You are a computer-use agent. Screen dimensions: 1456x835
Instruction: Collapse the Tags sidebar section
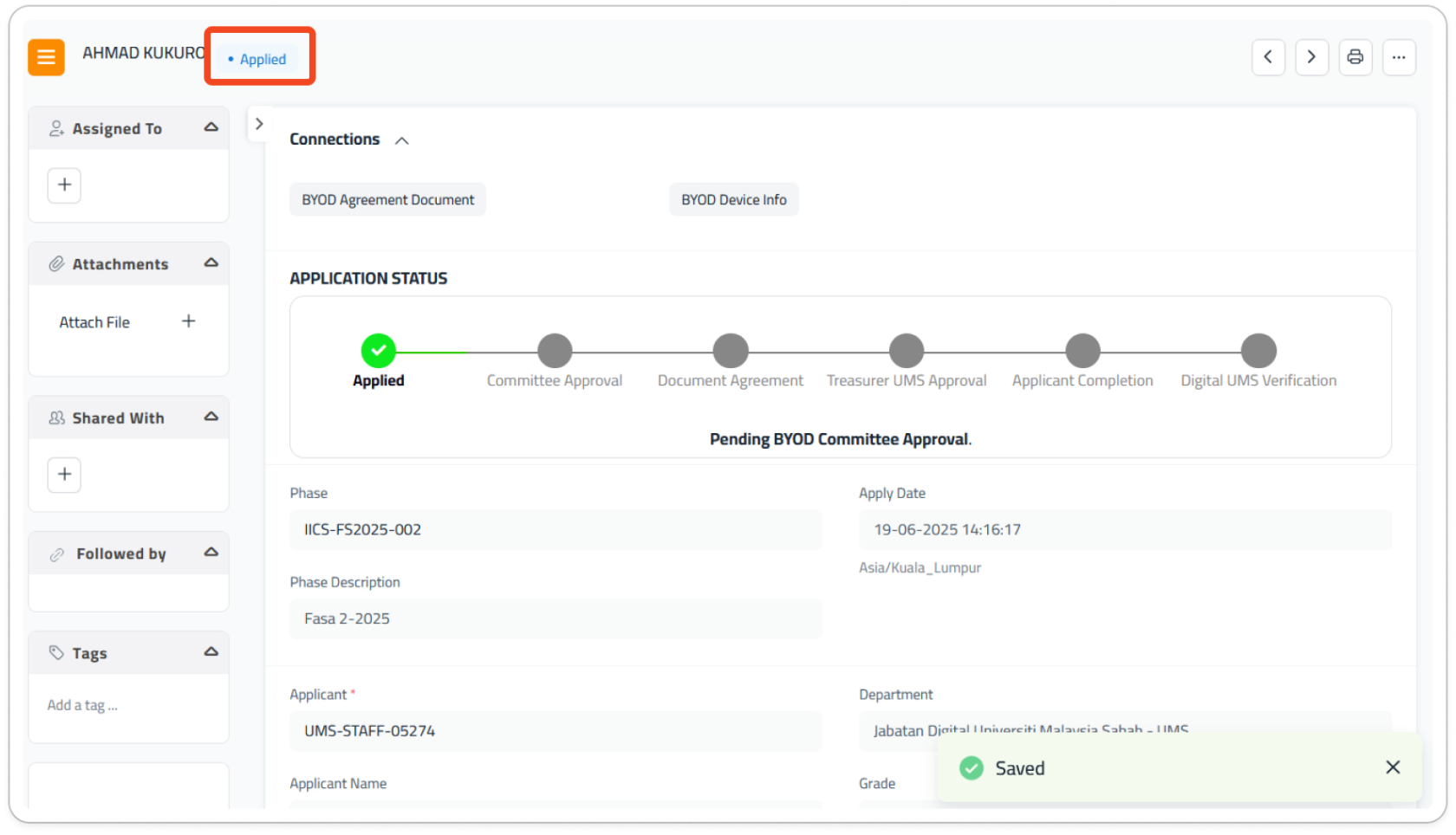[211, 652]
